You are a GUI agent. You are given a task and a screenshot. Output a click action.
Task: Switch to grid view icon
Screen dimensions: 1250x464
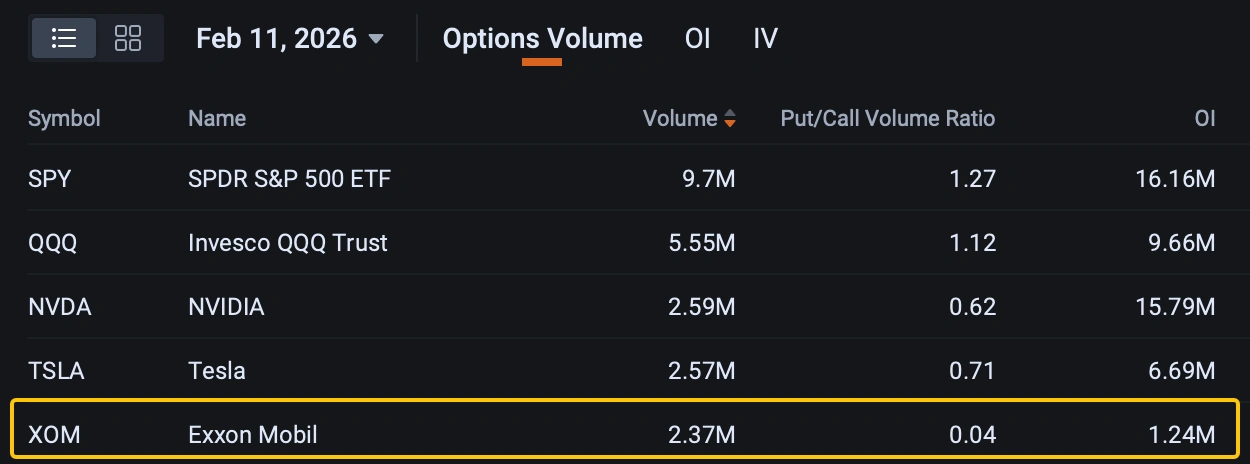point(128,39)
